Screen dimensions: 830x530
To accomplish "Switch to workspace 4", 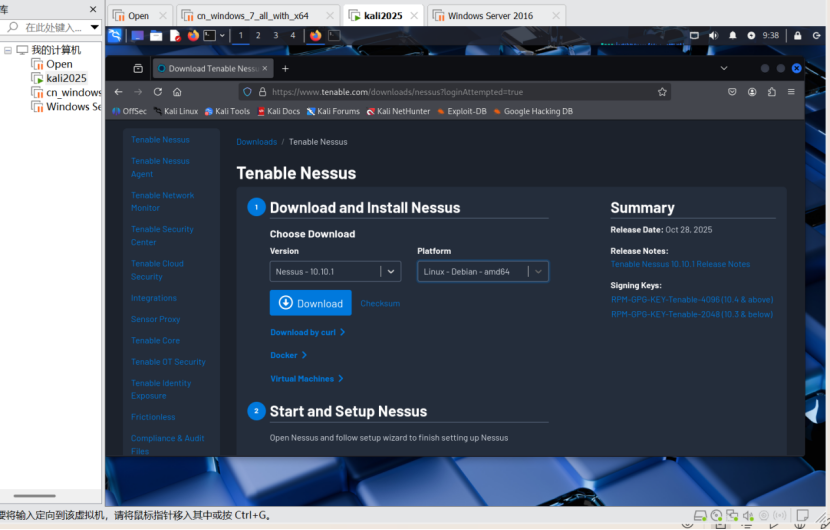I will pyautogui.click(x=293, y=35).
